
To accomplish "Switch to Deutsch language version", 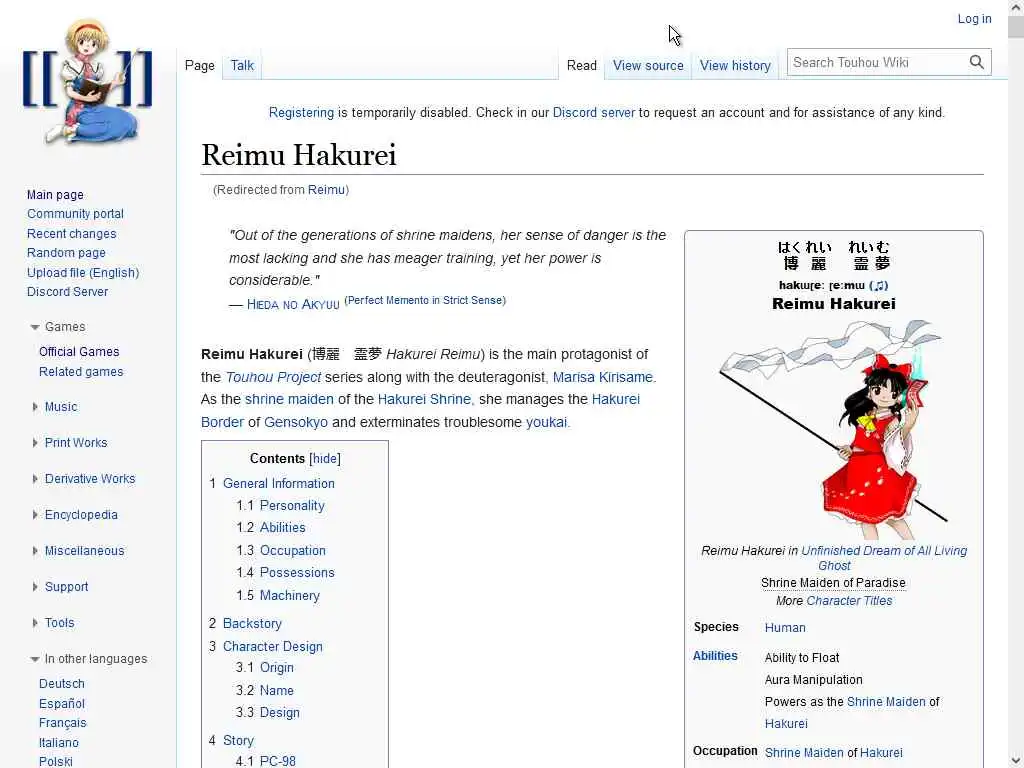I will (61, 684).
